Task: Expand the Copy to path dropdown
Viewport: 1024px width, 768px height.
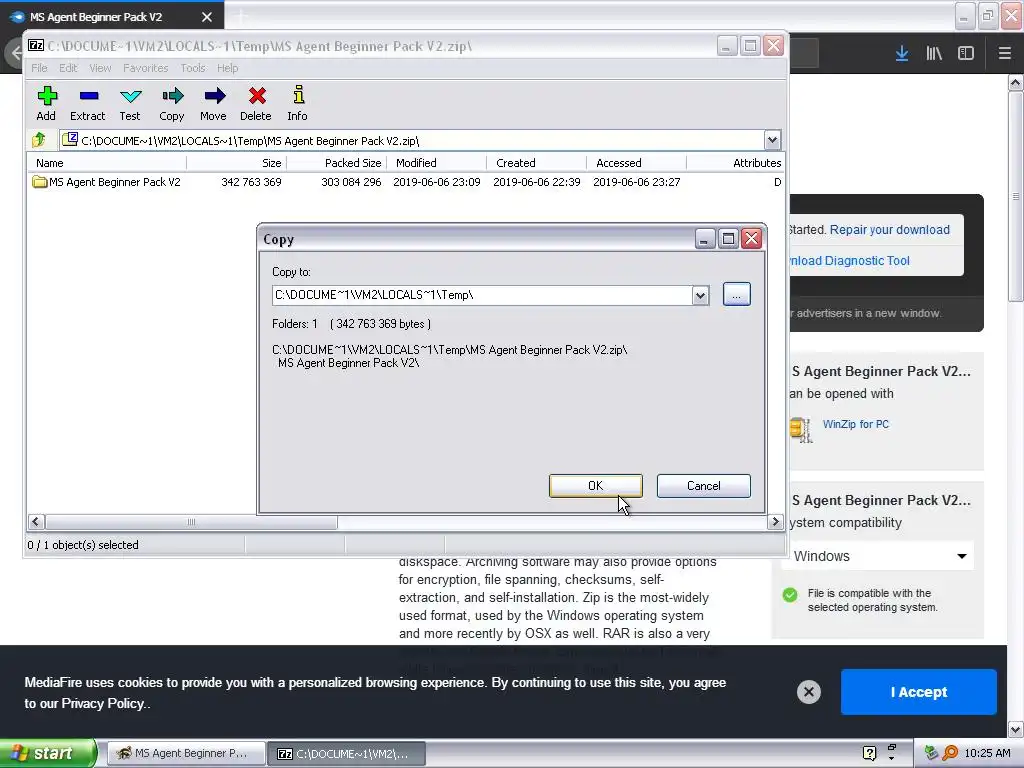Action: click(700, 295)
